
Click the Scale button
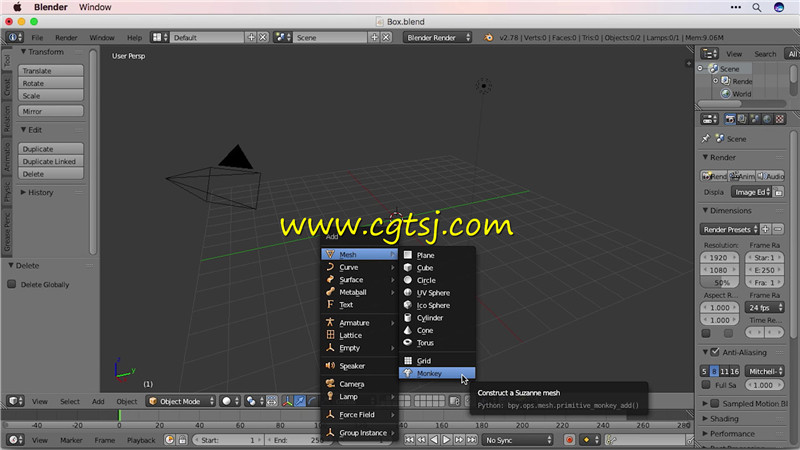tap(51, 95)
